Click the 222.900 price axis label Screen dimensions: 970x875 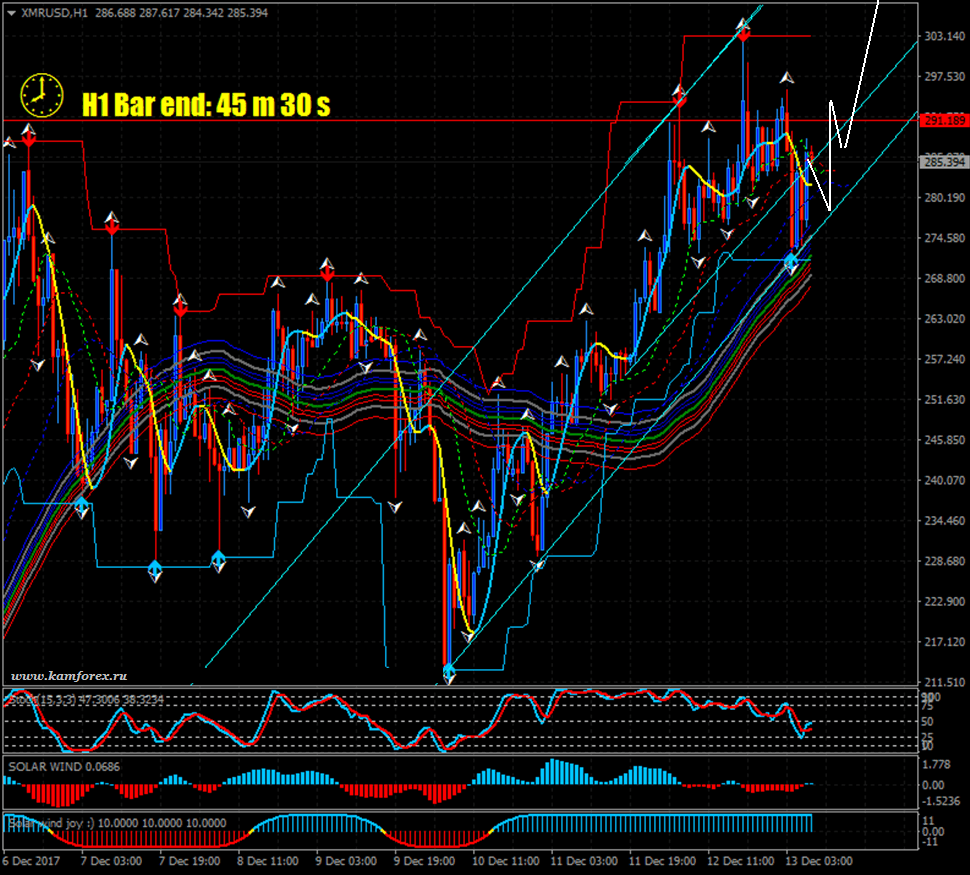pyautogui.click(x=945, y=601)
